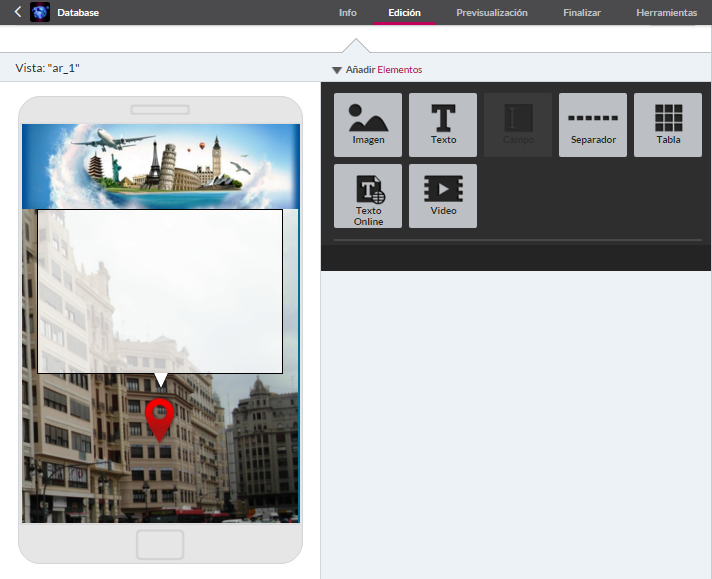Add a Tabla element

click(668, 125)
